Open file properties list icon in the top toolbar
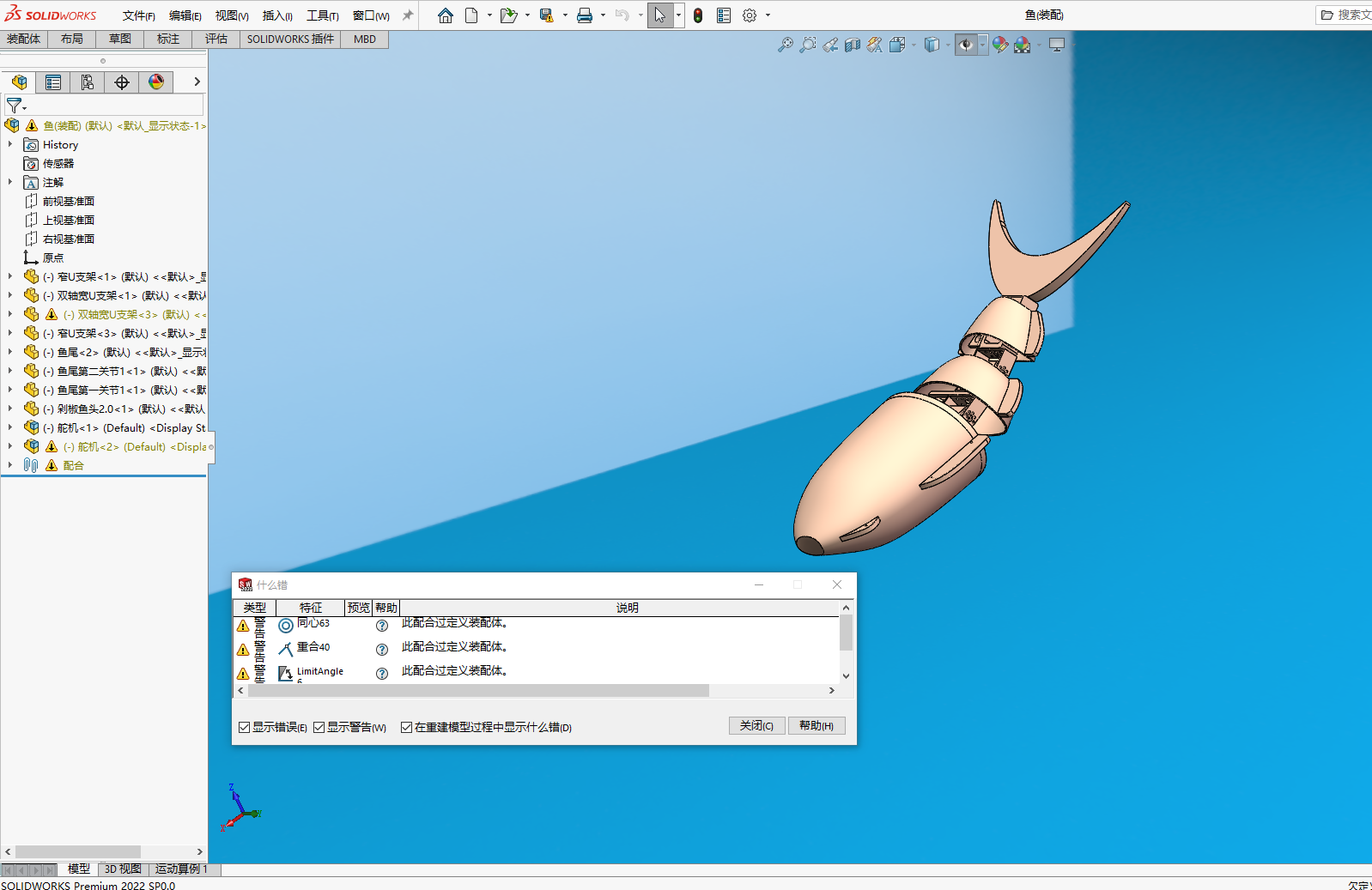Viewport: 1372px width, 890px height. click(724, 15)
